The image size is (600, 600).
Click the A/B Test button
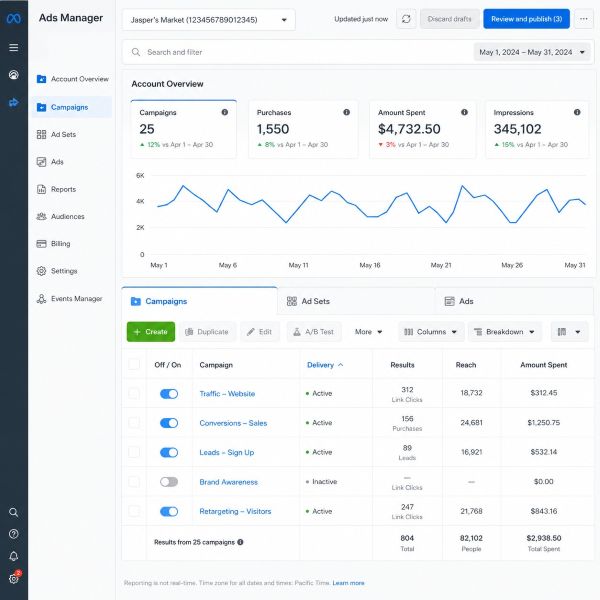pyautogui.click(x=314, y=332)
